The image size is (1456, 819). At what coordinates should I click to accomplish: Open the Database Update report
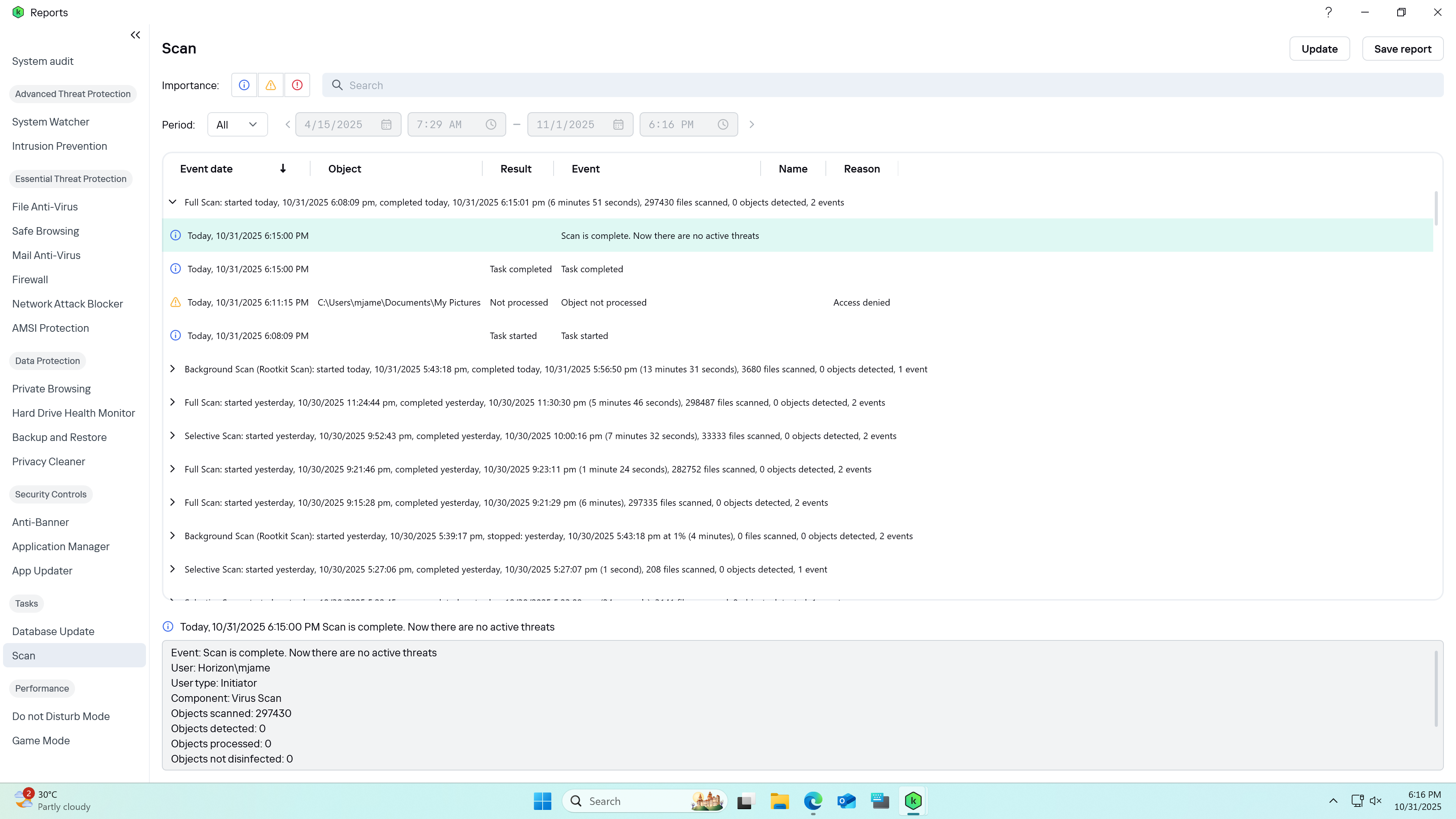click(53, 631)
